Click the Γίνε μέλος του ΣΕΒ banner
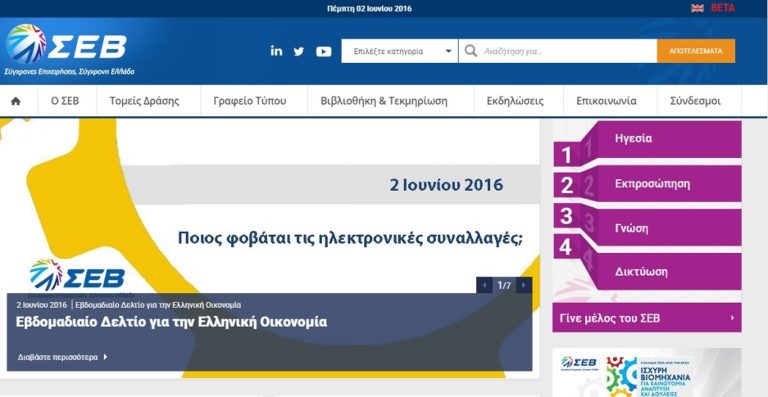Screen dimensions: 768x397 coord(647,318)
